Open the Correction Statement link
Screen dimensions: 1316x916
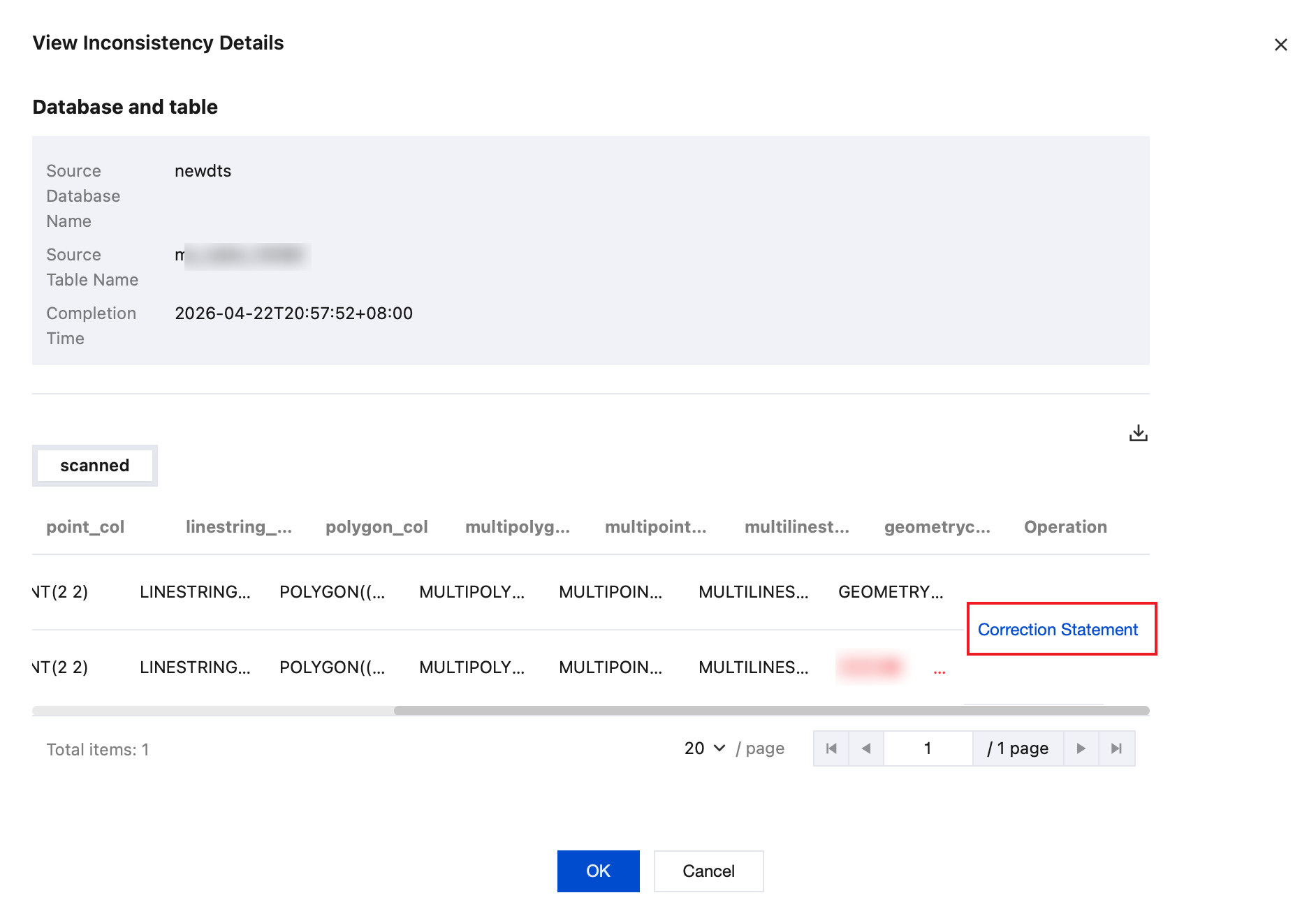(1058, 630)
